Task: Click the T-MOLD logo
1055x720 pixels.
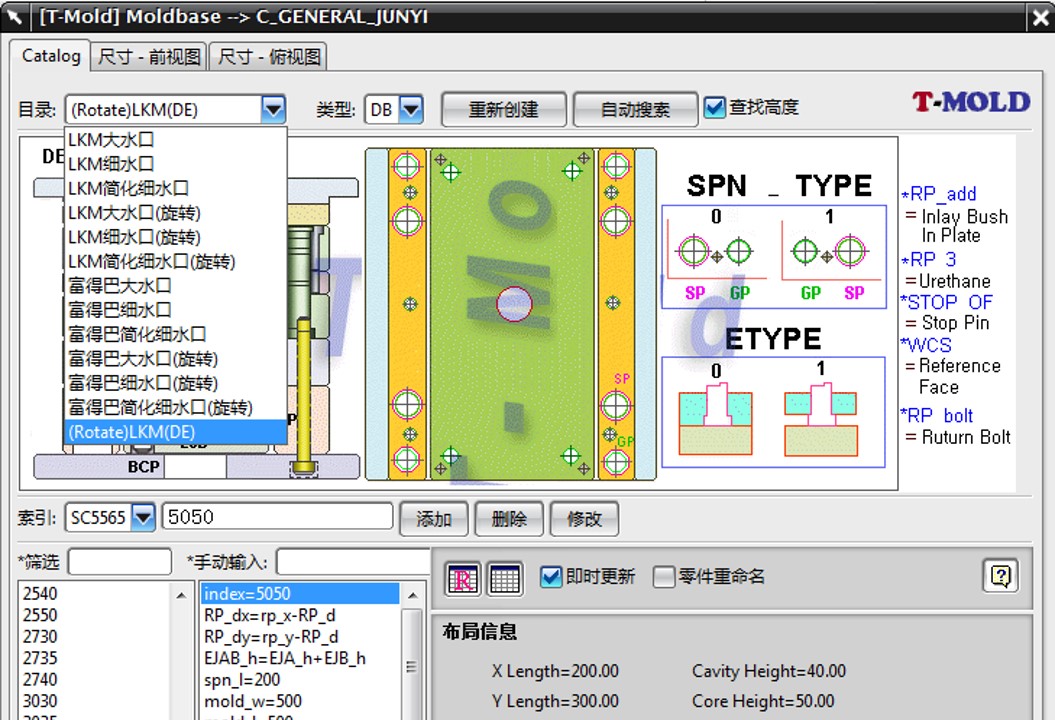Action: pos(971,102)
